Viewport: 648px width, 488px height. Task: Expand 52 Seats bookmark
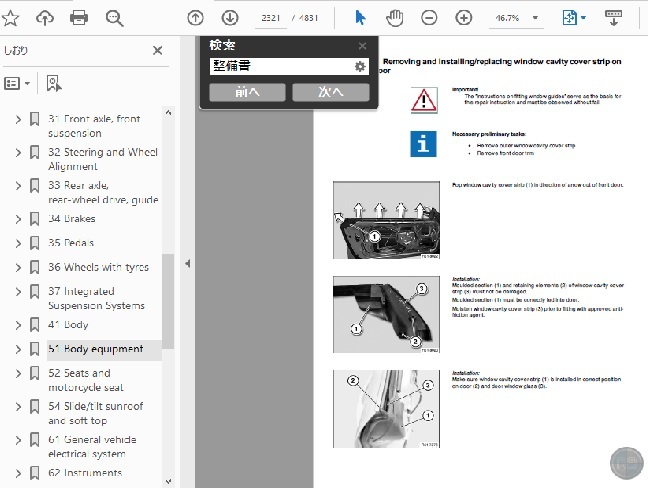click(x=18, y=374)
